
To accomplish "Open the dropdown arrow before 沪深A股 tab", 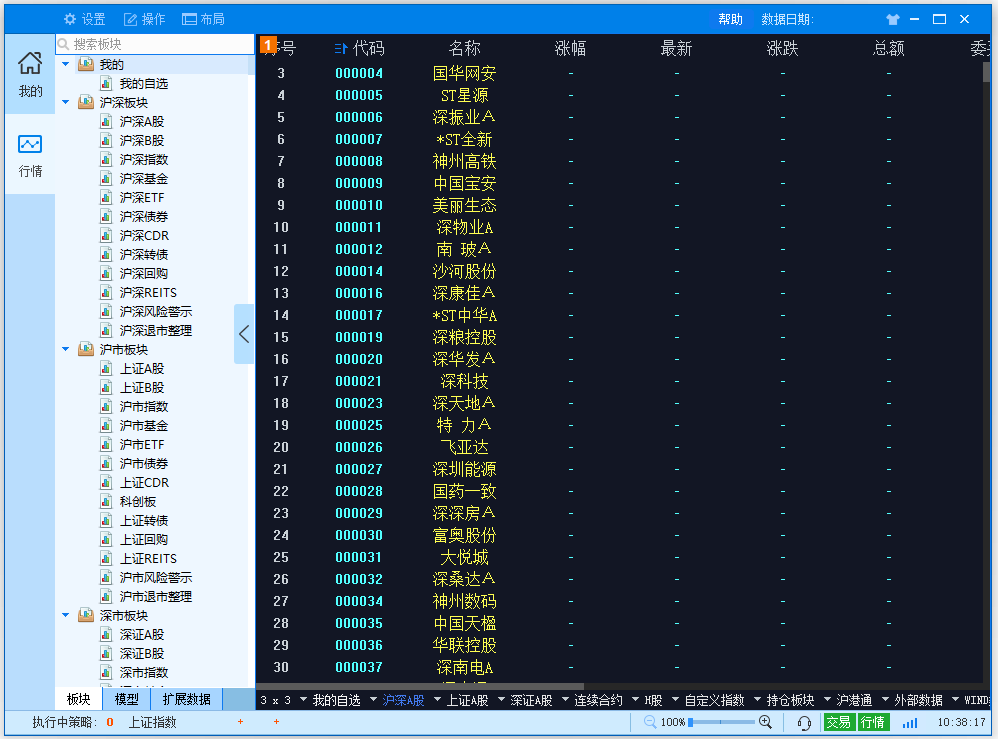I will pyautogui.click(x=374, y=700).
